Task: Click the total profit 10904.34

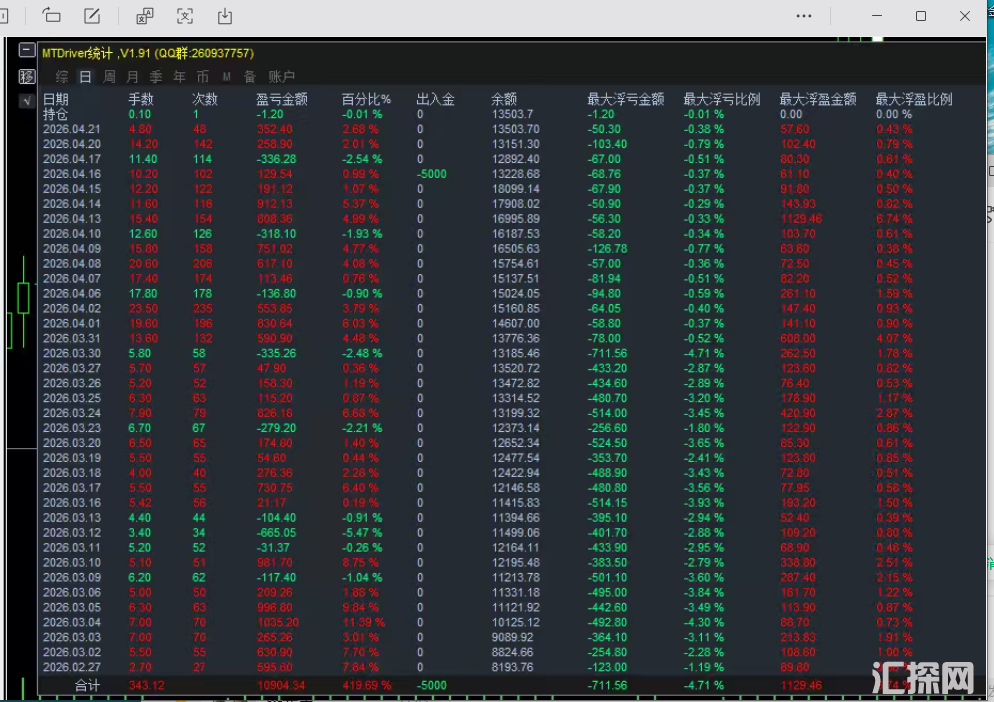Action: click(x=281, y=686)
